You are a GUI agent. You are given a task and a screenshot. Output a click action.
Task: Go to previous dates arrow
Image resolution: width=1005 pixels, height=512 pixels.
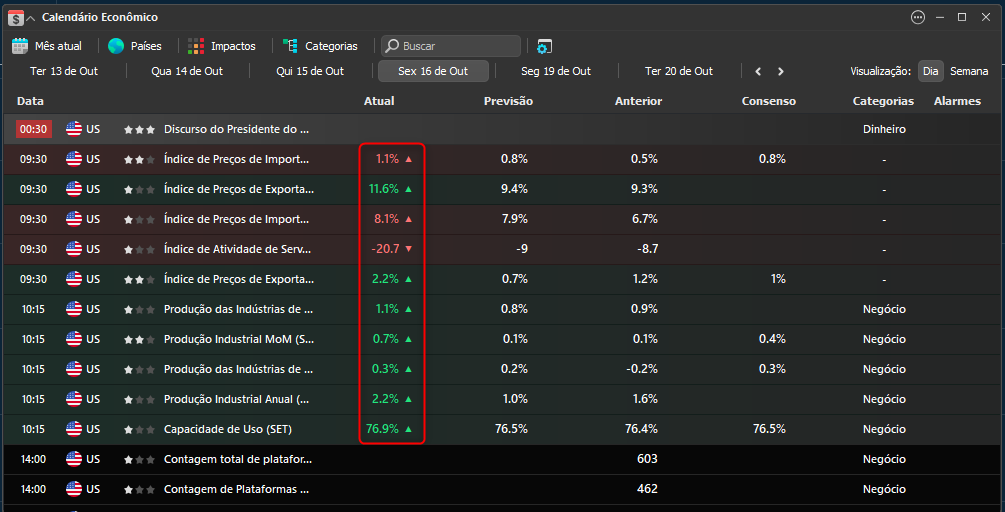[x=758, y=72]
